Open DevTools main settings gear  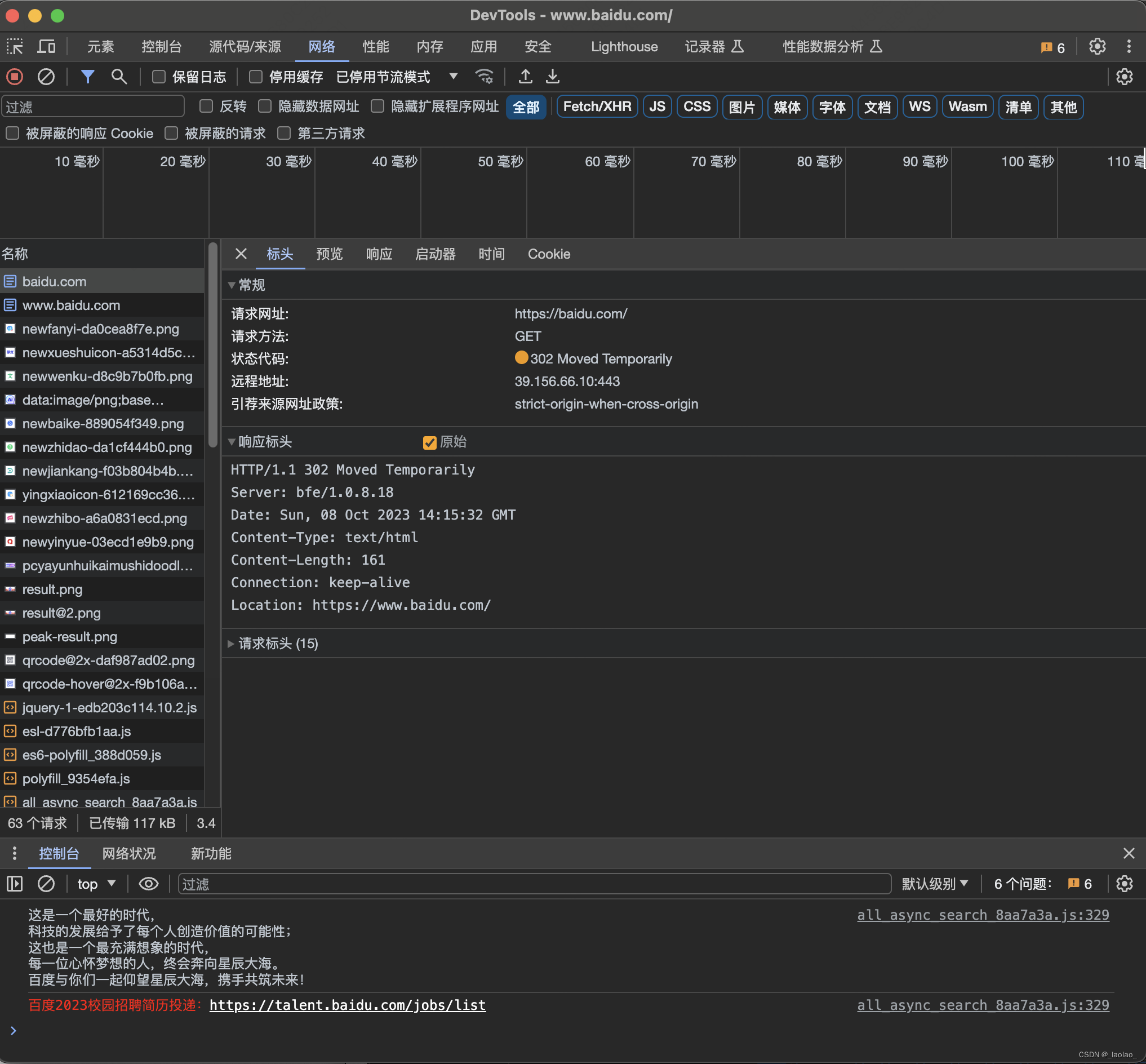[x=1097, y=47]
